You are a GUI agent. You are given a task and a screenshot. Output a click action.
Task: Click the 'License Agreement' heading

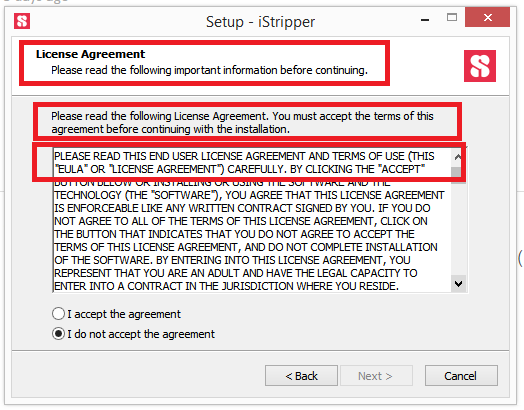tap(91, 54)
